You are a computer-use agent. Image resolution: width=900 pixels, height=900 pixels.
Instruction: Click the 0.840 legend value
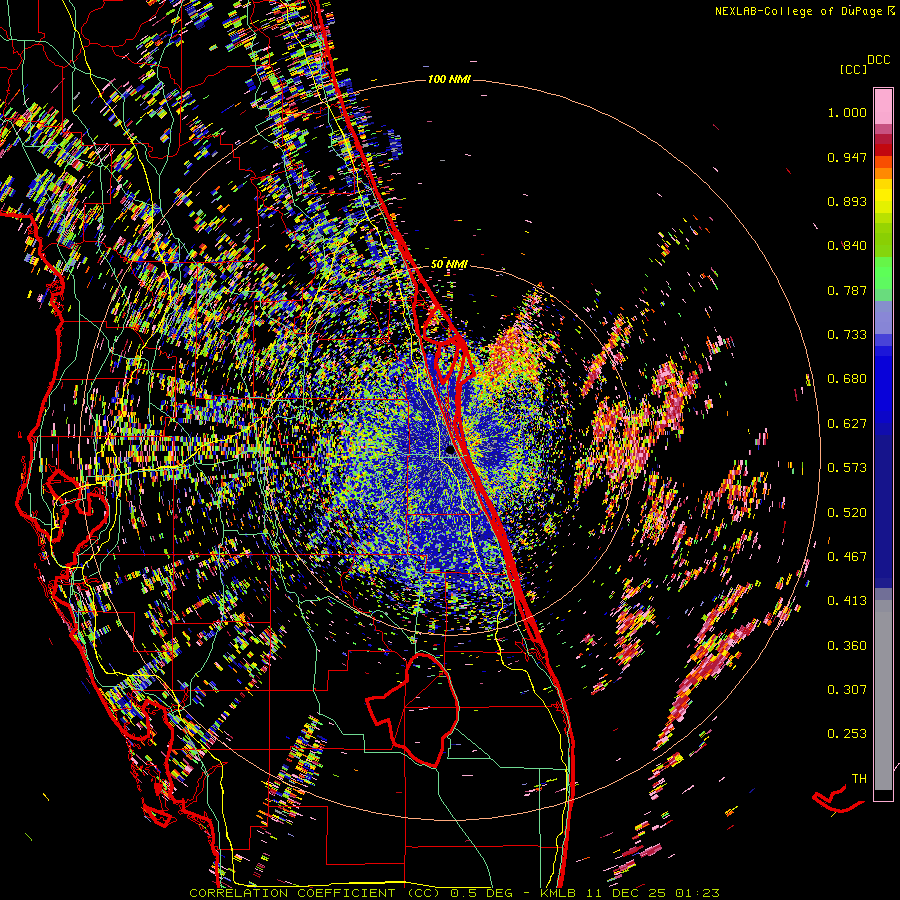click(847, 246)
